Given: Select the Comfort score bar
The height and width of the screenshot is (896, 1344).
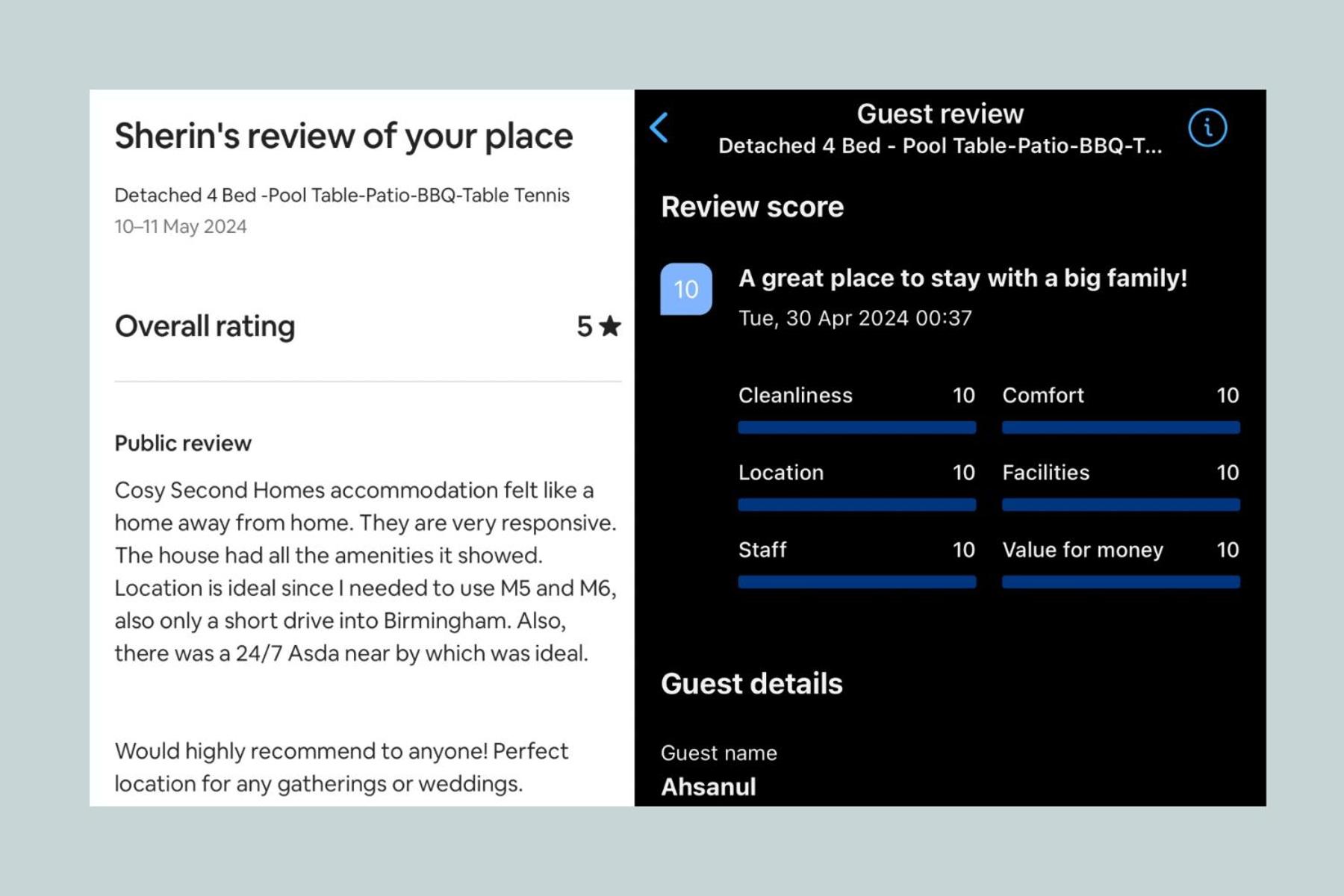Looking at the screenshot, I should click(x=1121, y=428).
